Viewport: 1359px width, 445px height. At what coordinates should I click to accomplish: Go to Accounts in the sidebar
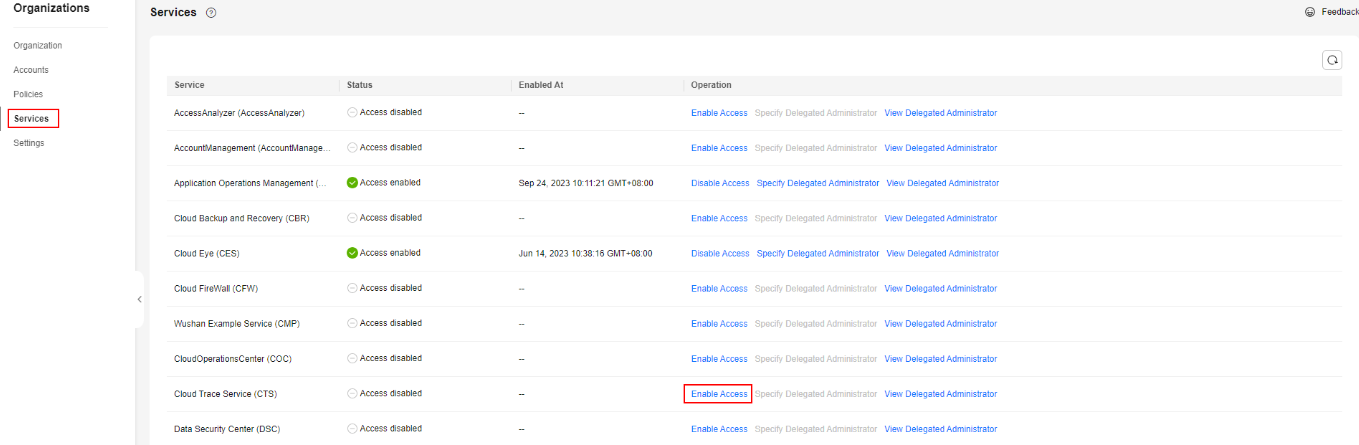(x=31, y=70)
